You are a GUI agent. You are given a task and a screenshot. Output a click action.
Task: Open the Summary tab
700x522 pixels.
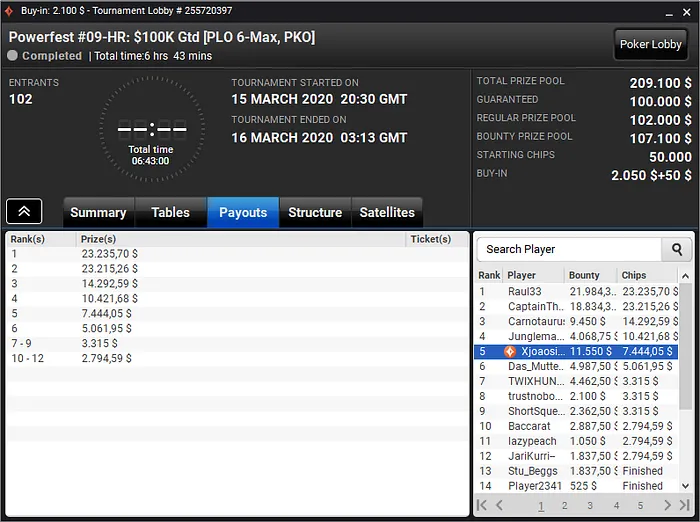99,213
